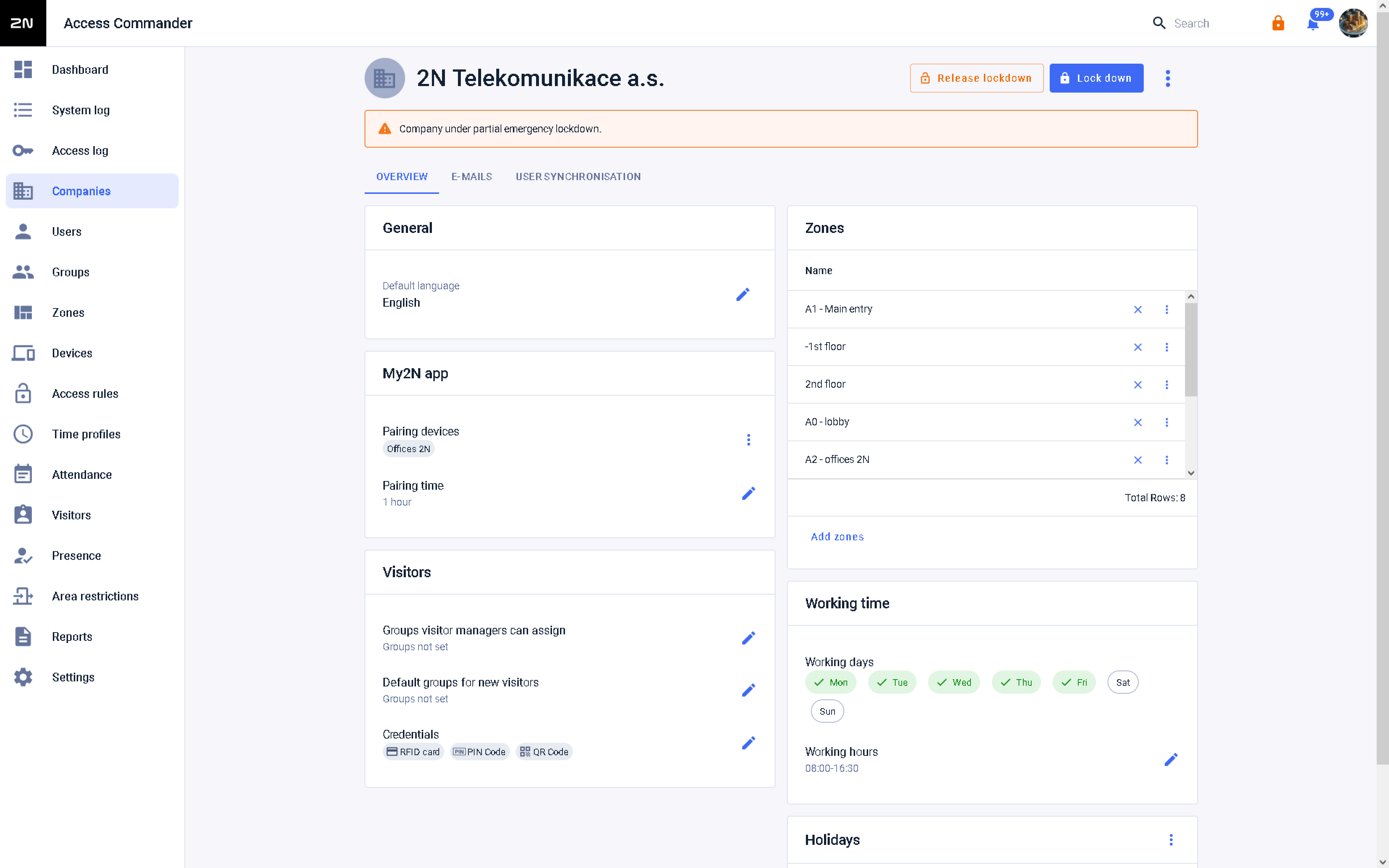Open options menu for A2 - offices 2N
1389x868 pixels.
click(x=1166, y=460)
